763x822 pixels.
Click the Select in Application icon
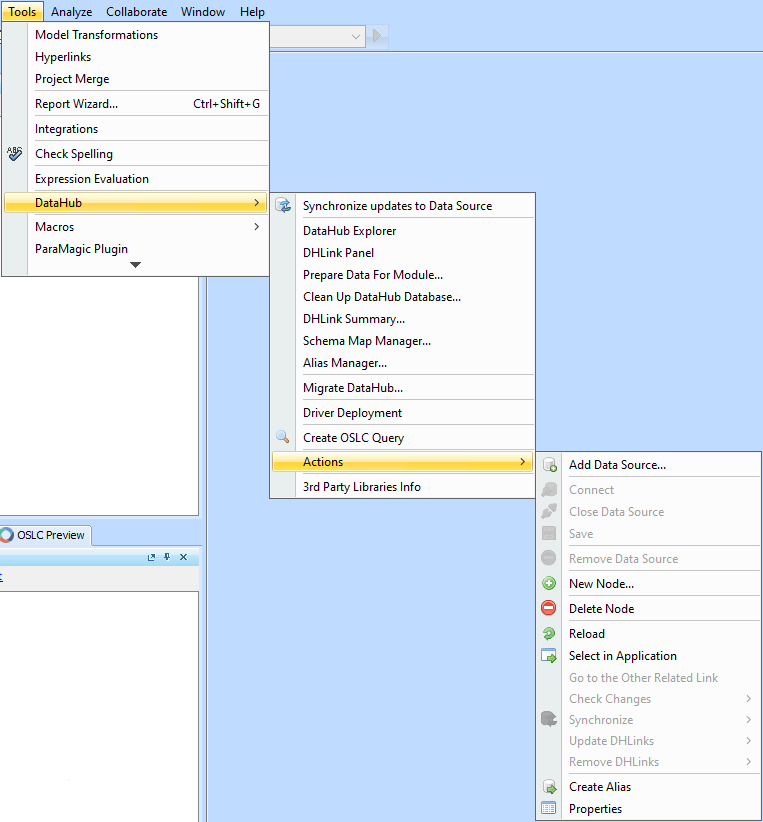click(549, 655)
